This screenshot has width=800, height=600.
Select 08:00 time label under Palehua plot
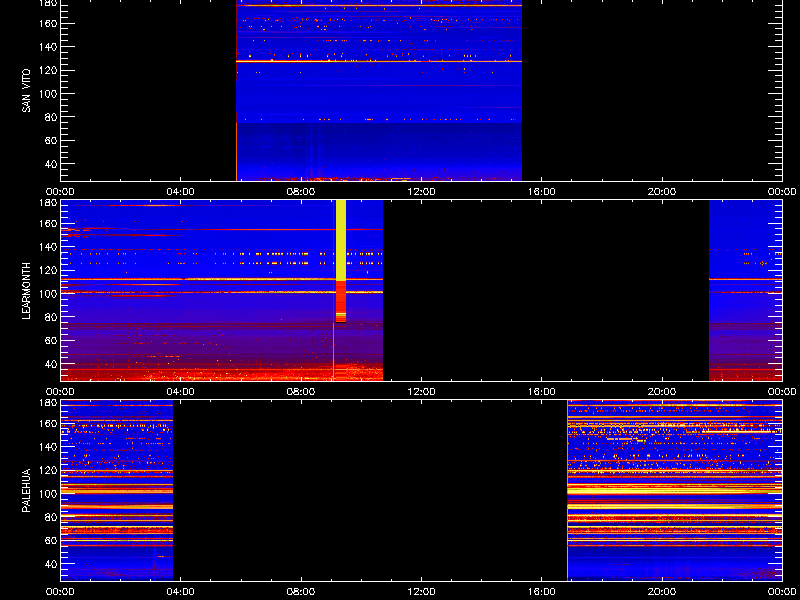pyautogui.click(x=301, y=592)
